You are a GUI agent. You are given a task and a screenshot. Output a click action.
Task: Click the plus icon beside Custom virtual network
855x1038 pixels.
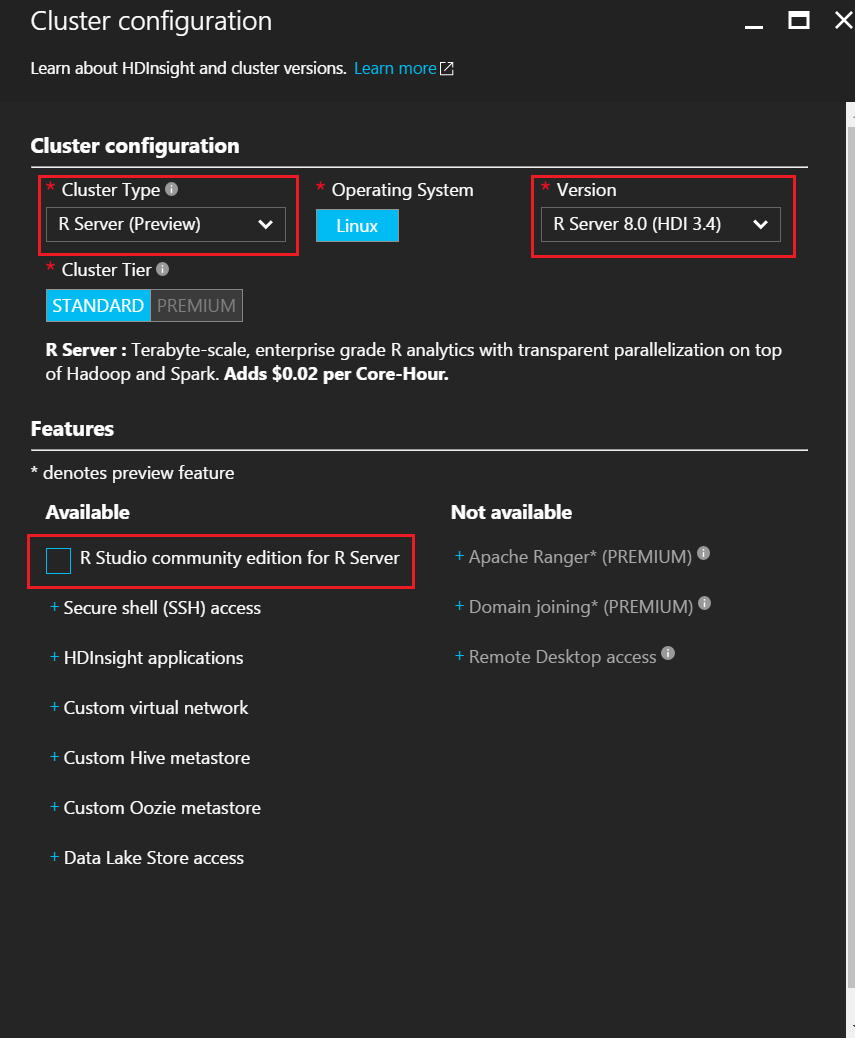(54, 706)
